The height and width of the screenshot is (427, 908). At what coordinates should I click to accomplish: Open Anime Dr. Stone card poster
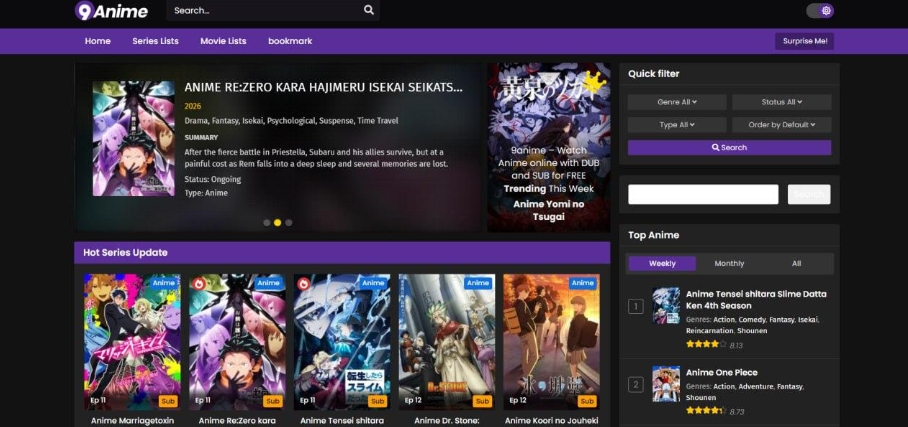[x=446, y=342]
